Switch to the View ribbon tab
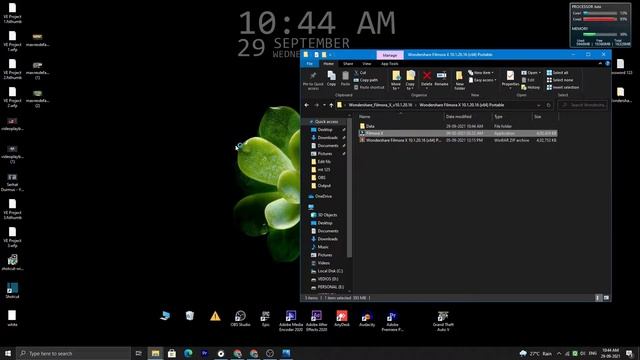 click(367, 64)
